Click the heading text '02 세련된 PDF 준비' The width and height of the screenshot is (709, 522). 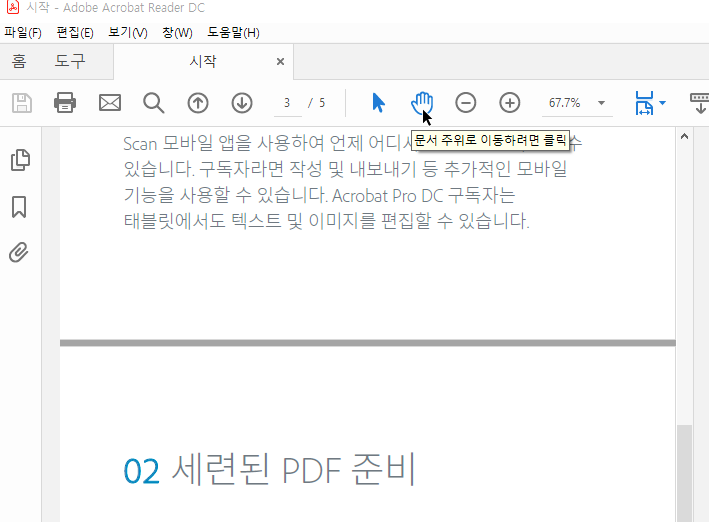coord(269,470)
